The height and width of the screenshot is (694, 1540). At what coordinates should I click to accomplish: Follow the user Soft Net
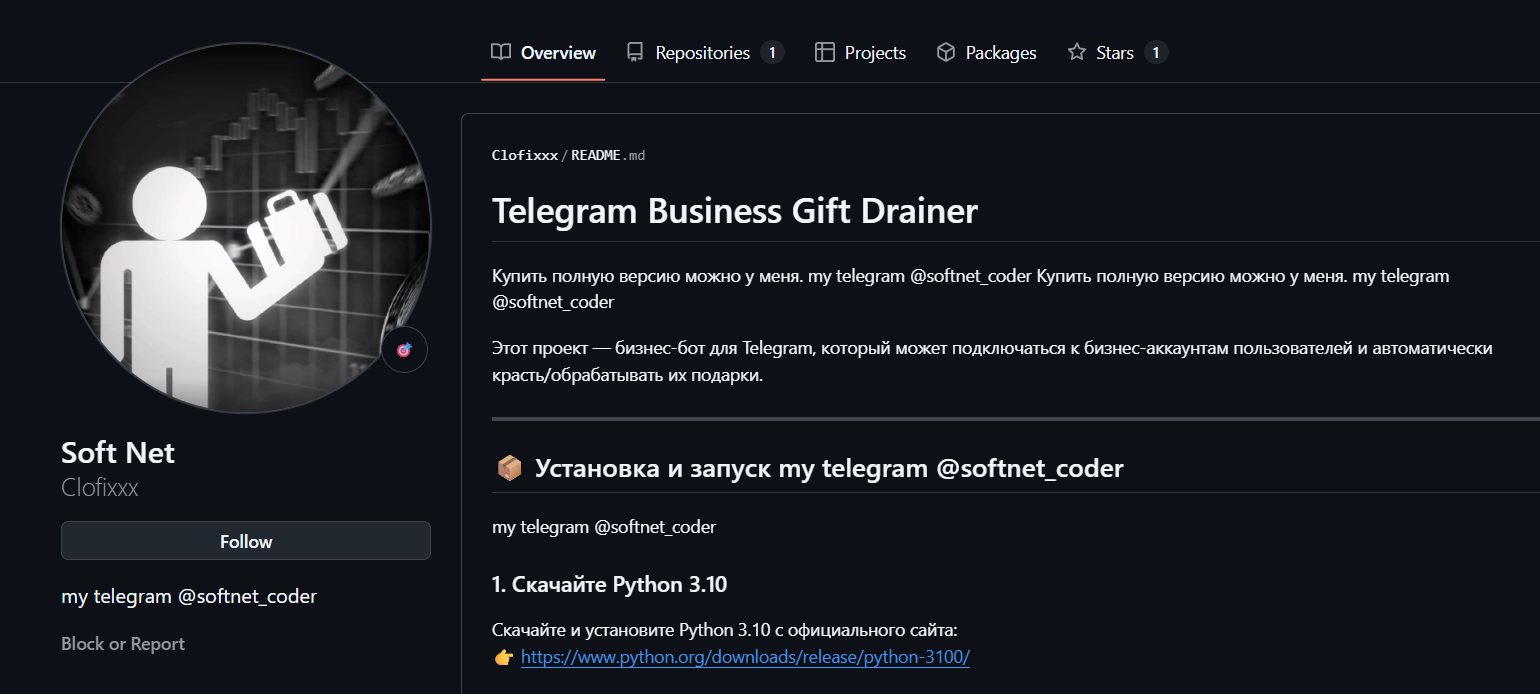[x=246, y=541]
